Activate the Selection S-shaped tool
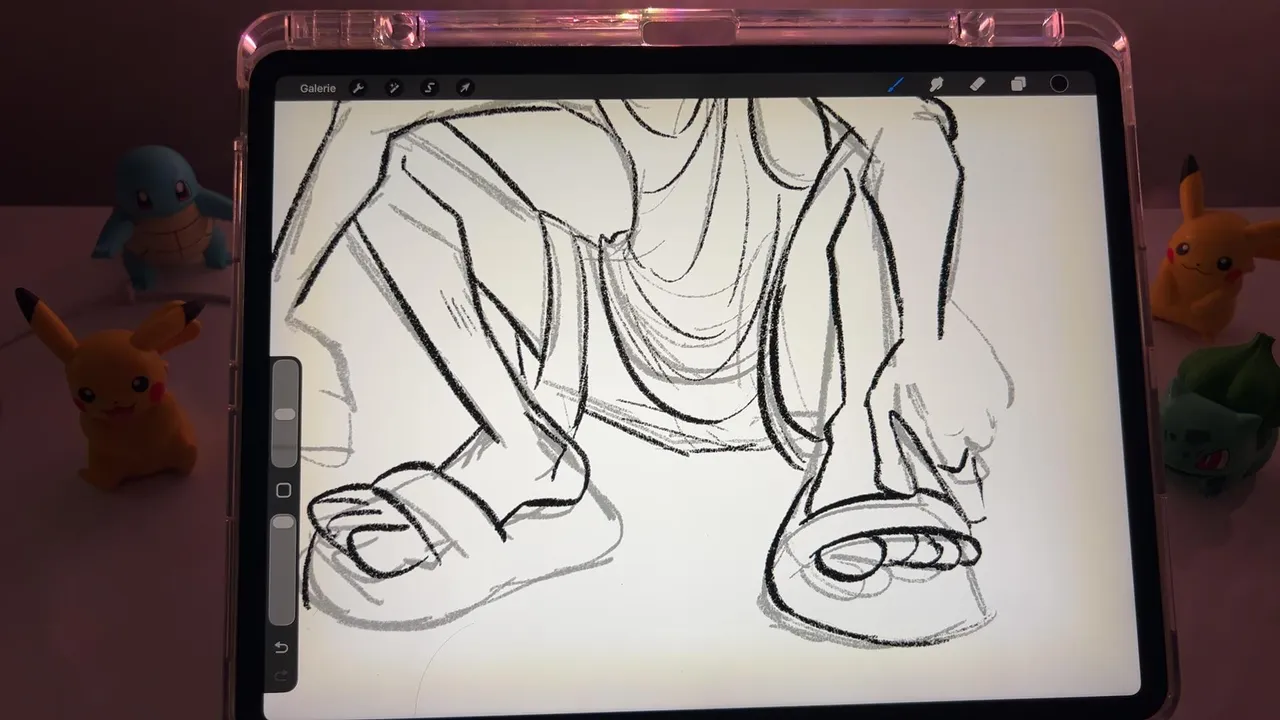The image size is (1280, 720). click(x=429, y=88)
